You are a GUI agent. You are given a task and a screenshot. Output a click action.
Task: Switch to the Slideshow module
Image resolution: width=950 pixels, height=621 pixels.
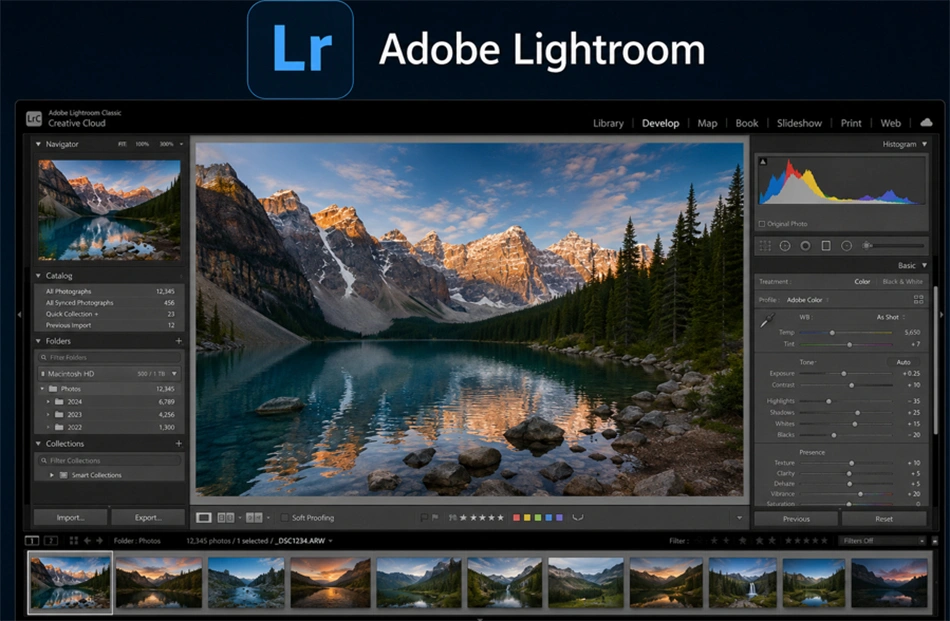[x=799, y=123]
